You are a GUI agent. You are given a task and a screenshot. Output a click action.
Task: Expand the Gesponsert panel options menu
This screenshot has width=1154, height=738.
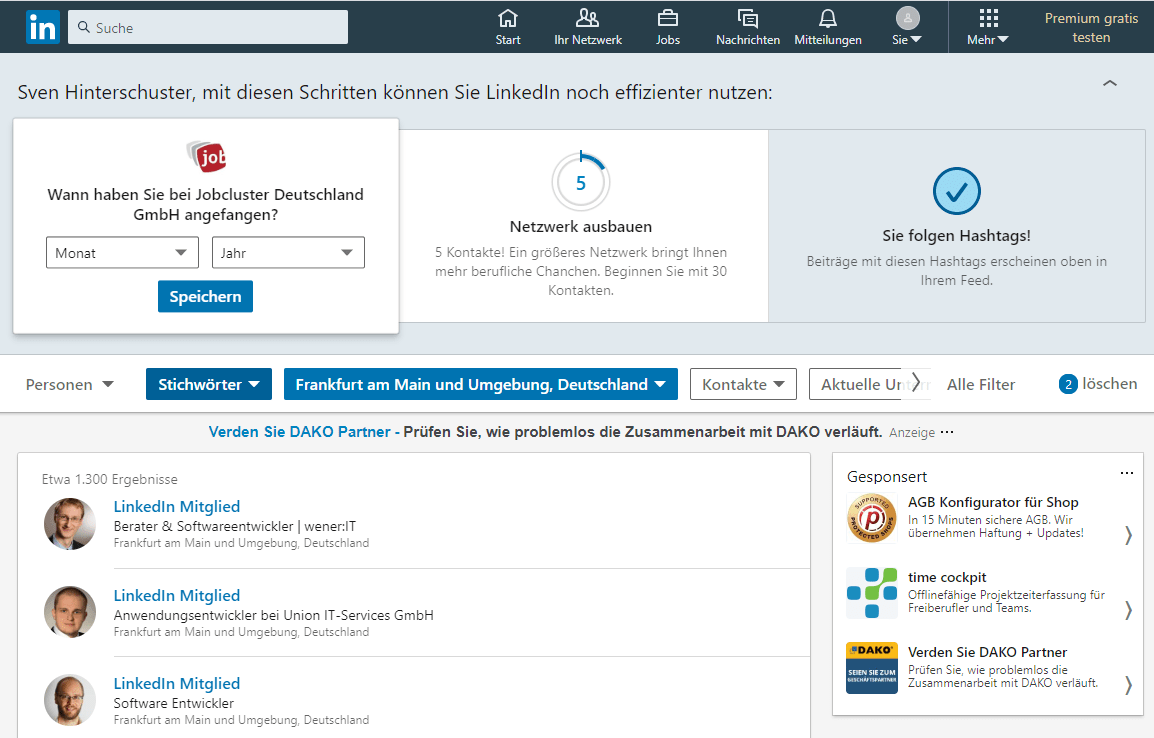pos(1127,472)
